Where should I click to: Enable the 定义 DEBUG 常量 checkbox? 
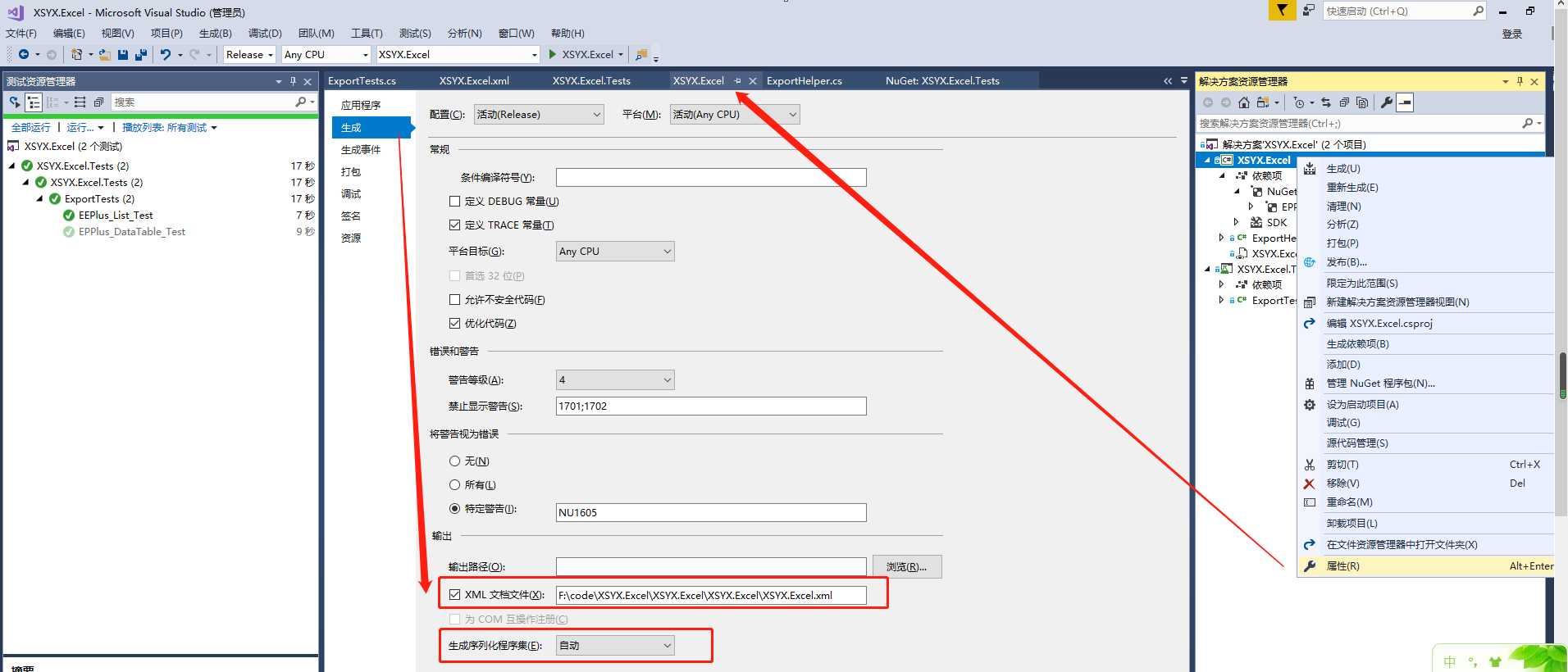click(x=454, y=202)
